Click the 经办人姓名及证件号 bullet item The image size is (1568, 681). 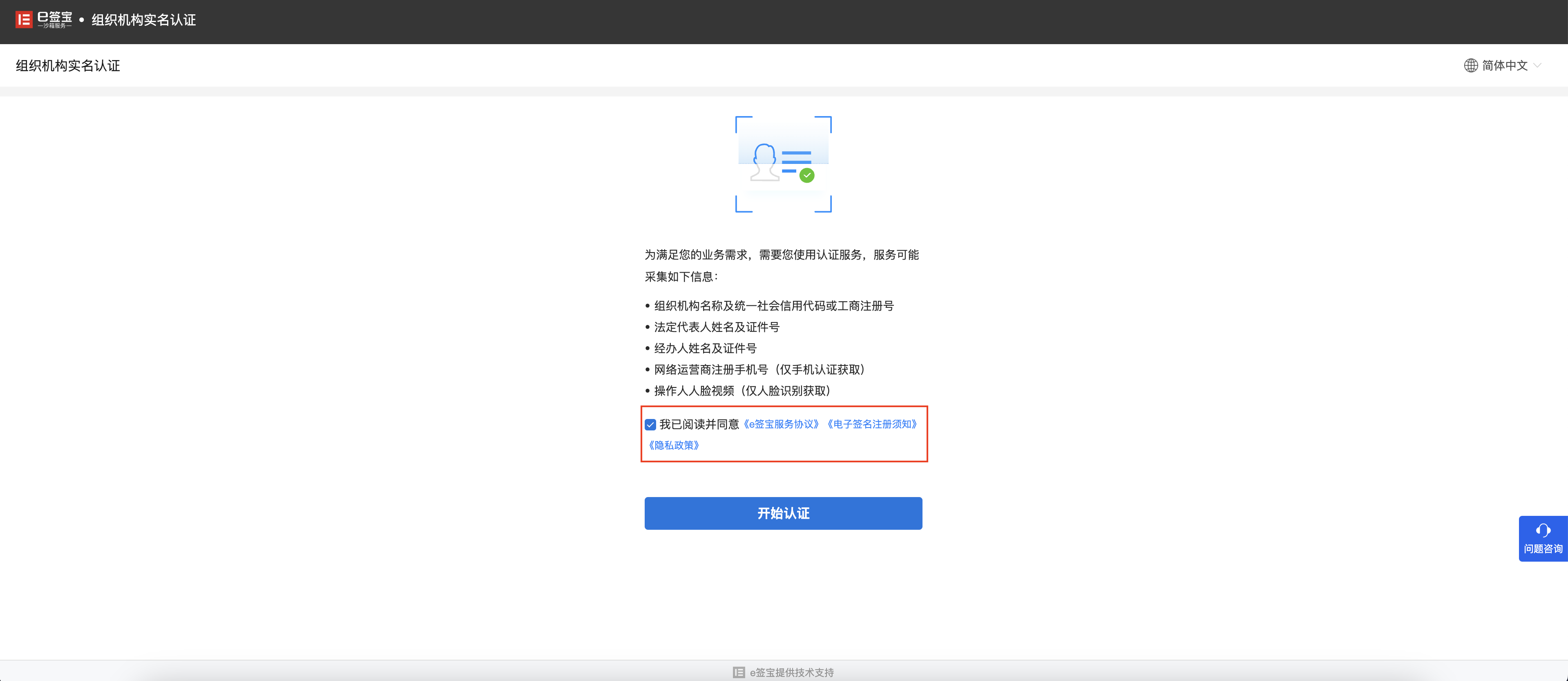click(x=701, y=348)
